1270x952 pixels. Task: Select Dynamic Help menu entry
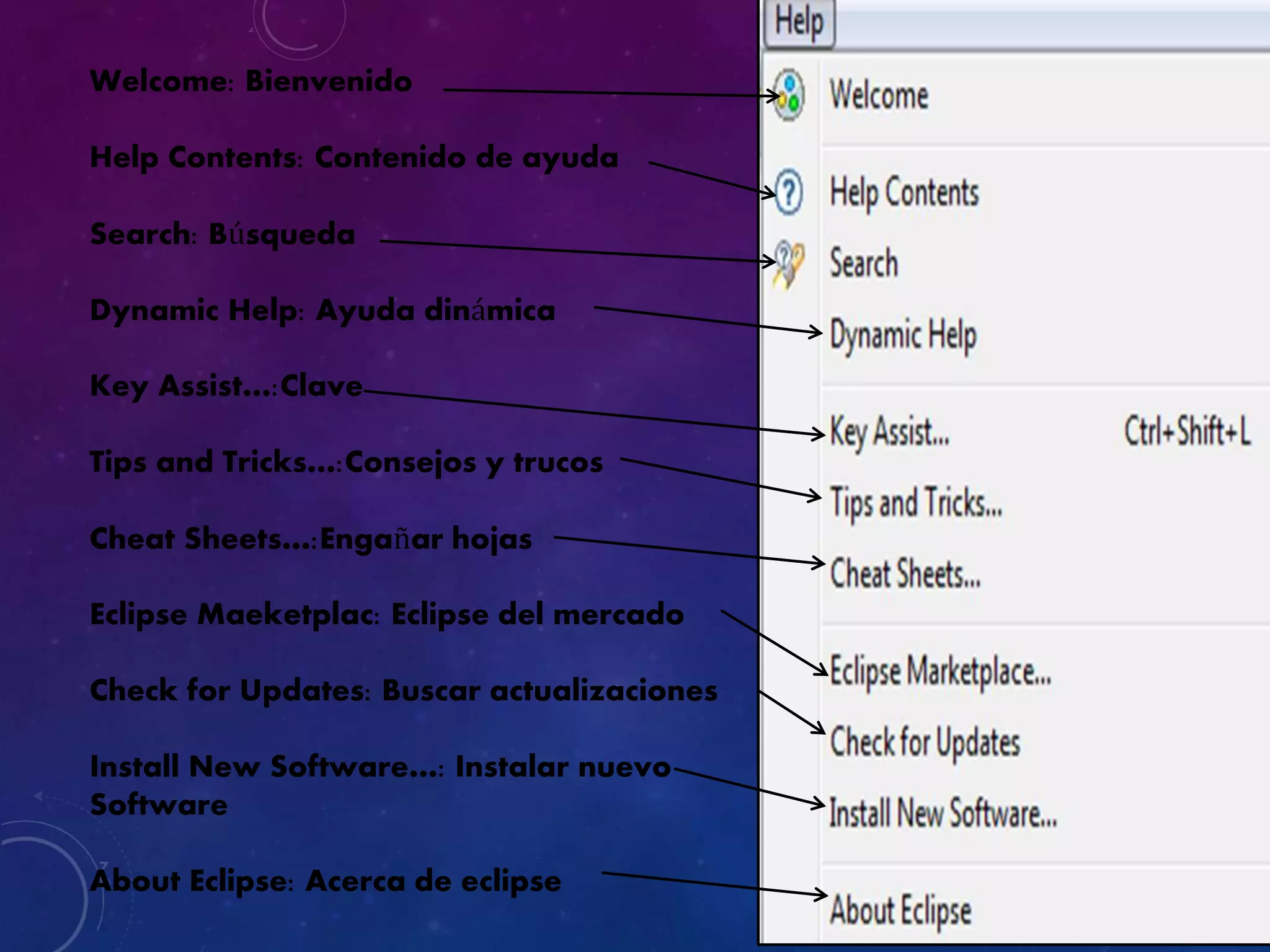[x=904, y=337]
